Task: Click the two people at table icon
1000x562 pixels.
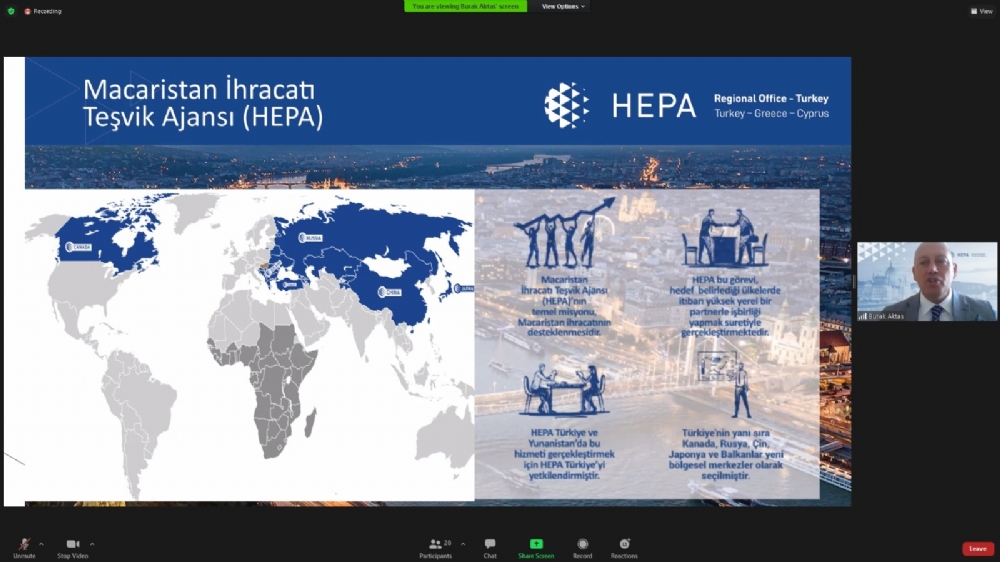Action: click(564, 389)
